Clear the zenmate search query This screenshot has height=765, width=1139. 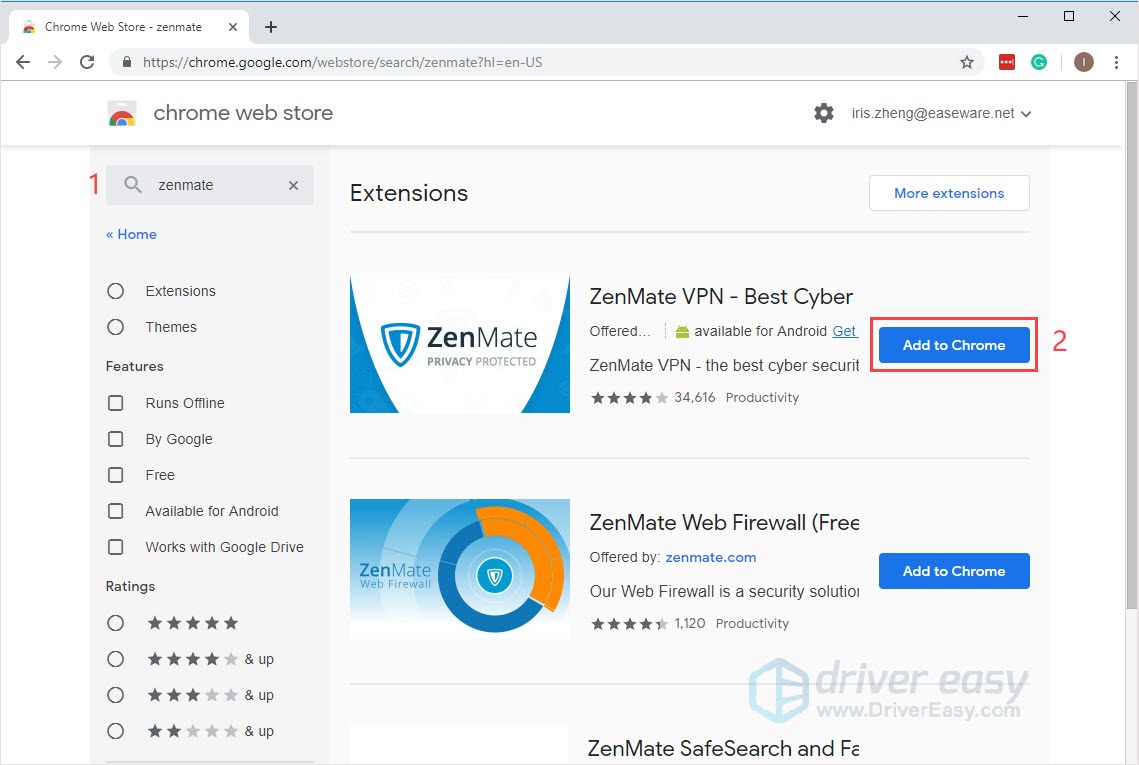(x=293, y=185)
